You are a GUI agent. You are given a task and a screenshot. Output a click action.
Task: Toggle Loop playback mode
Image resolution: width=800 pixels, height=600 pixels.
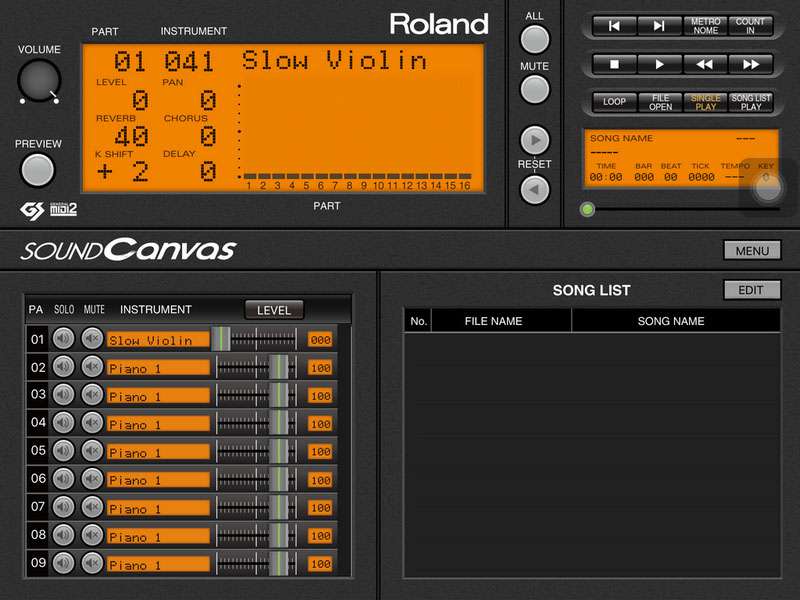614,102
